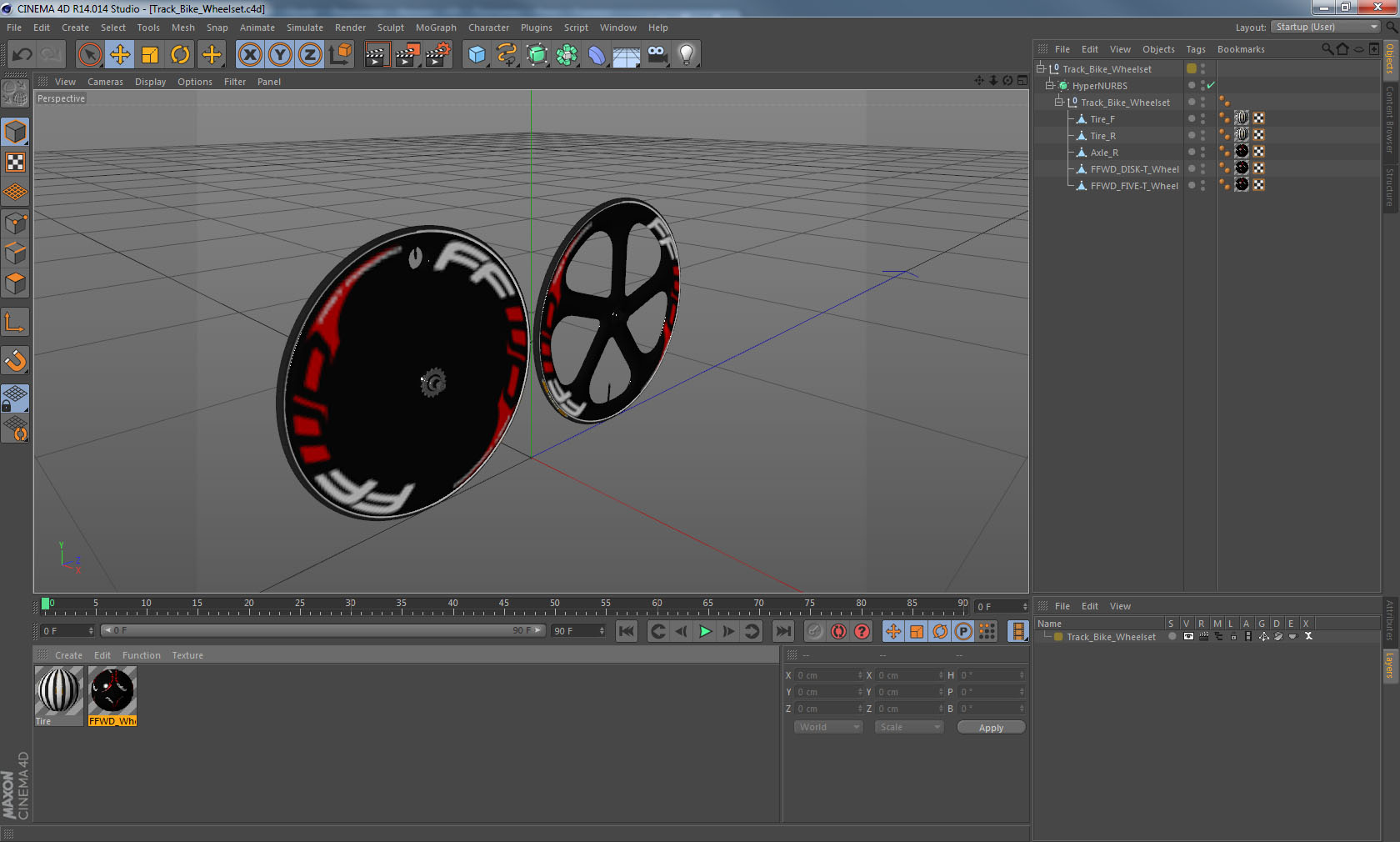The height and width of the screenshot is (842, 1400).
Task: Render the active view
Action: coord(377,55)
